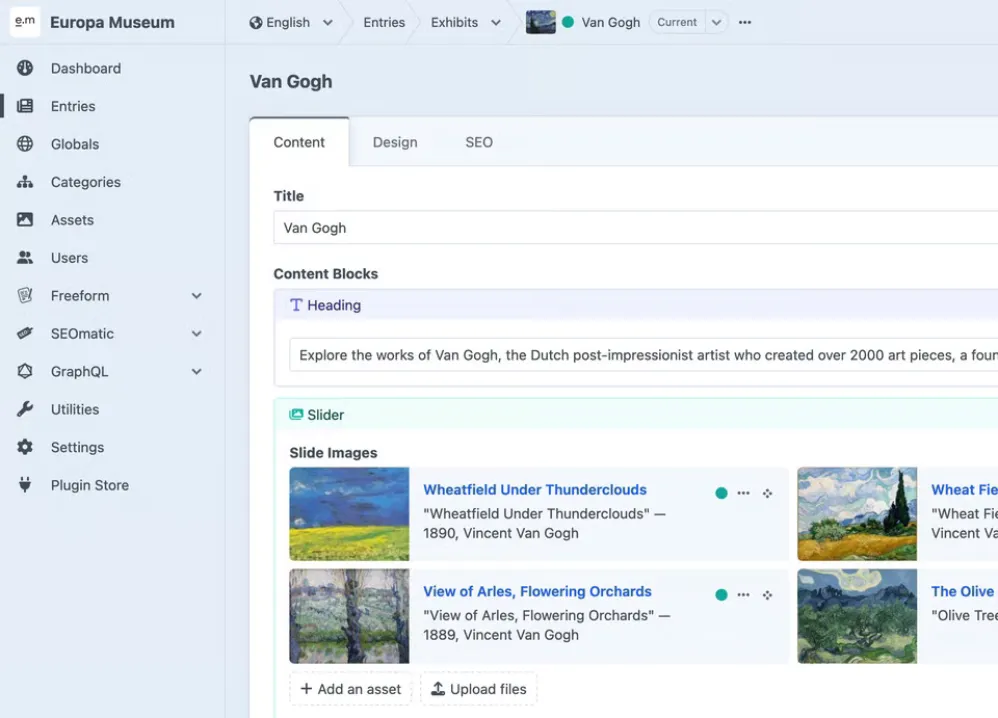The image size is (998, 718).
Task: Click move handle for Wheatfield Under Thunderclouds
Action: pos(768,493)
